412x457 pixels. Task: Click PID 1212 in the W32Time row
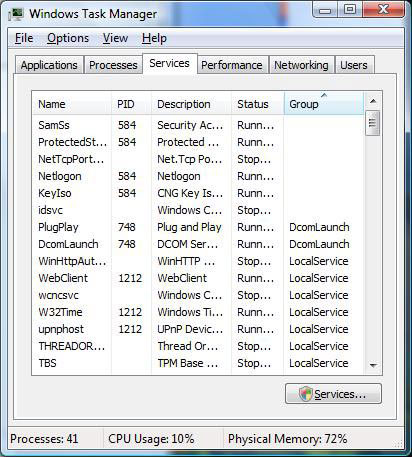pos(130,312)
